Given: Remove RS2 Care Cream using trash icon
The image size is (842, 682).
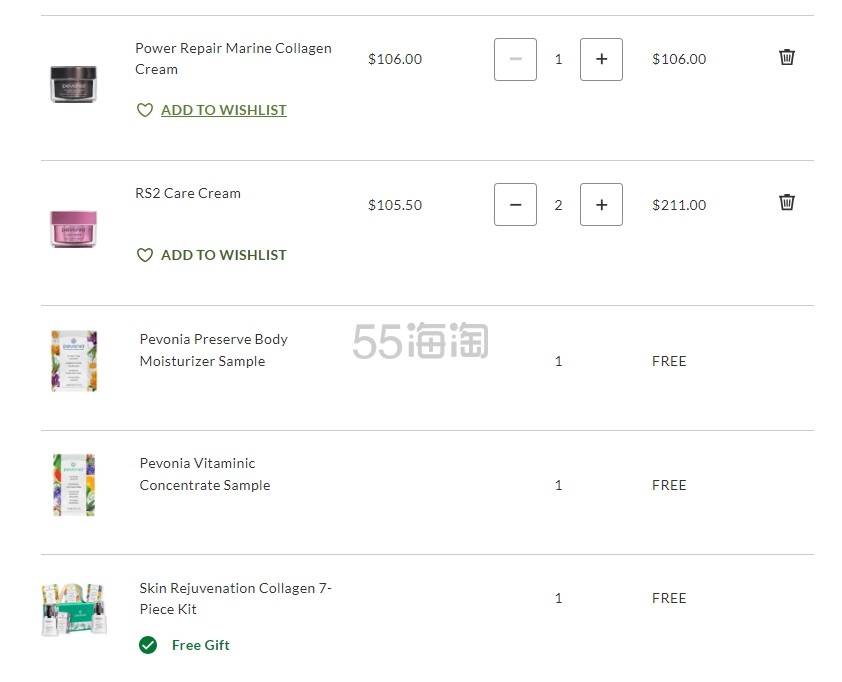Looking at the screenshot, I should (787, 202).
